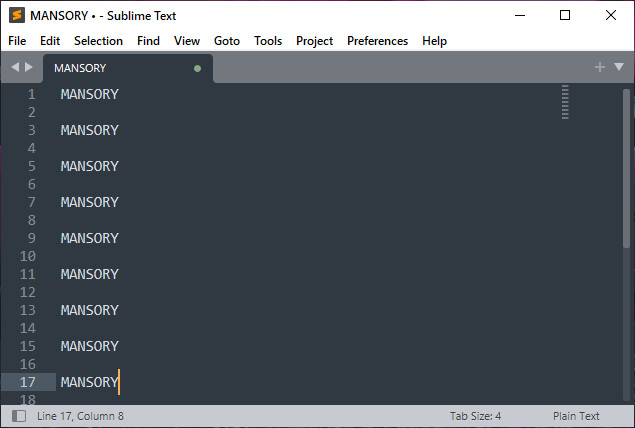This screenshot has height=428, width=635.
Task: Click the next tab right arrow
Action: point(29,67)
